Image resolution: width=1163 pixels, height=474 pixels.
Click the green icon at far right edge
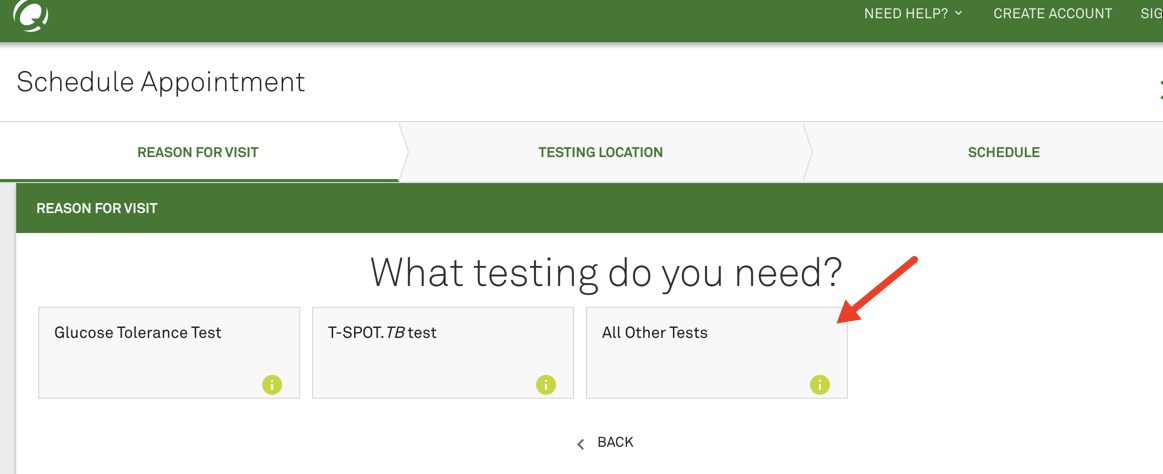coord(1160,89)
